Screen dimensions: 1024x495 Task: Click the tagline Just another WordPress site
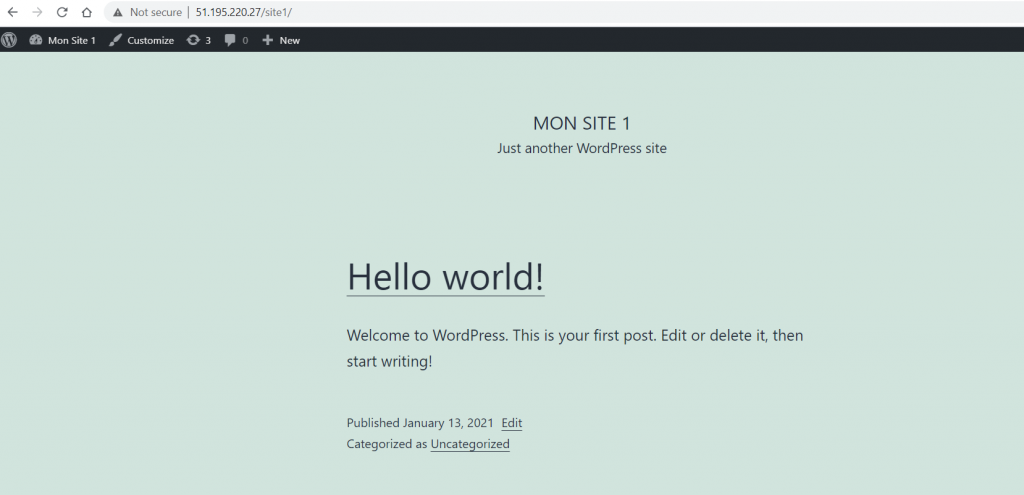coord(582,148)
